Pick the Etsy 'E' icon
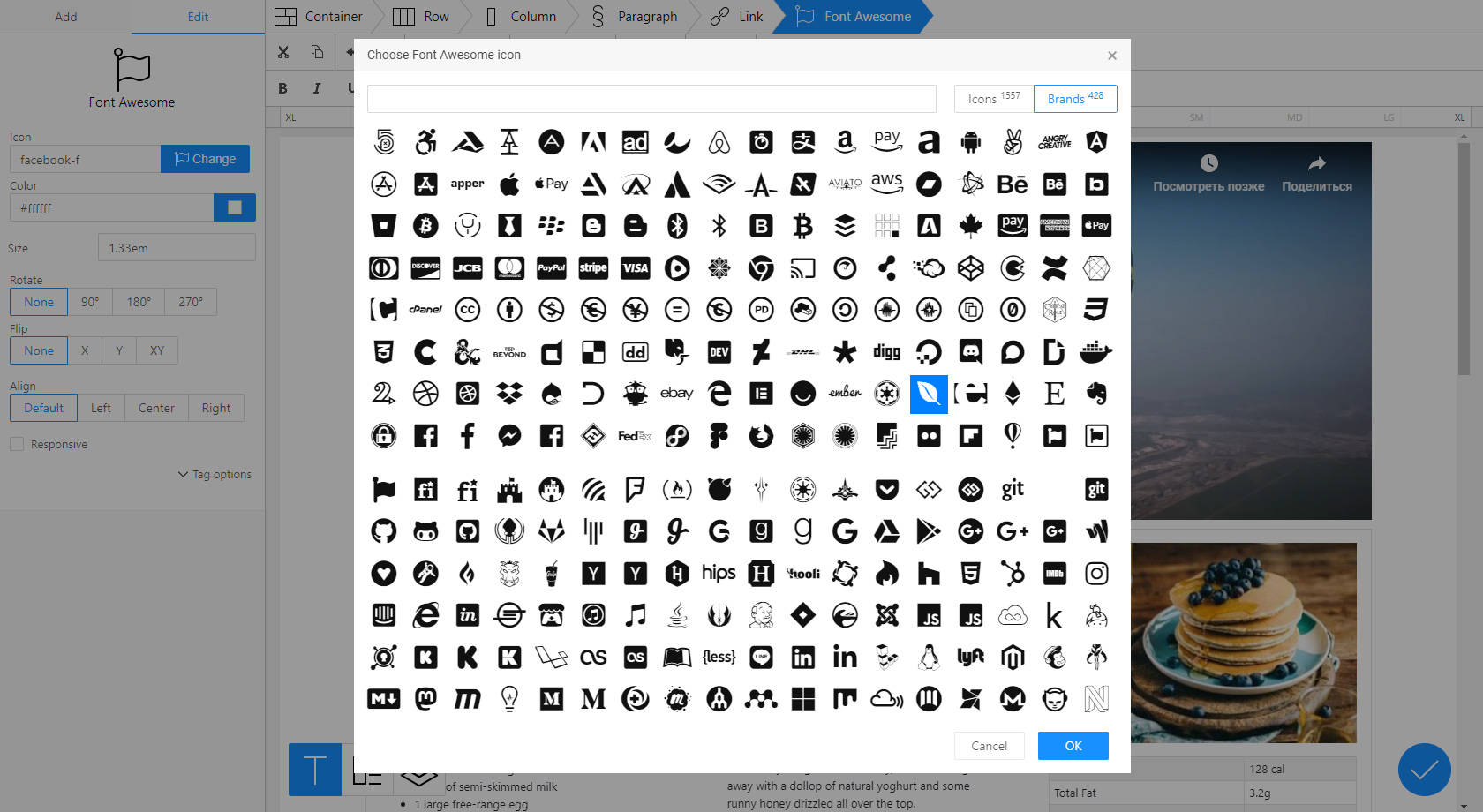1483x812 pixels. click(x=1055, y=394)
